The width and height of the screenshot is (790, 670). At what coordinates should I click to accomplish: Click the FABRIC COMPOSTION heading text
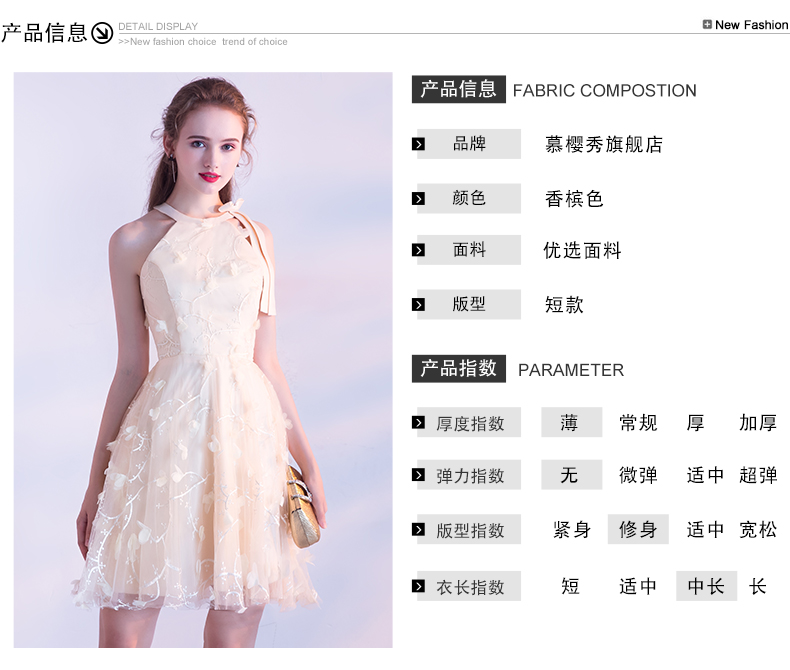tap(605, 91)
